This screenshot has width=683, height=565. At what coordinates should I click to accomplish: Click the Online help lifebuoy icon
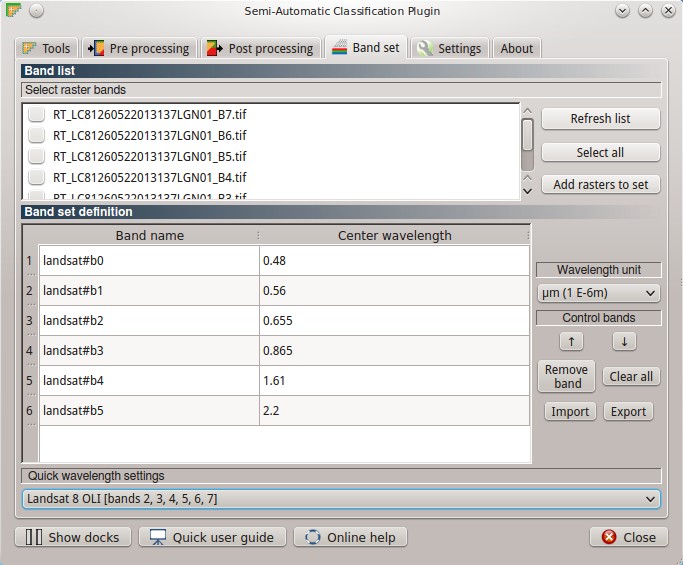[x=312, y=537]
